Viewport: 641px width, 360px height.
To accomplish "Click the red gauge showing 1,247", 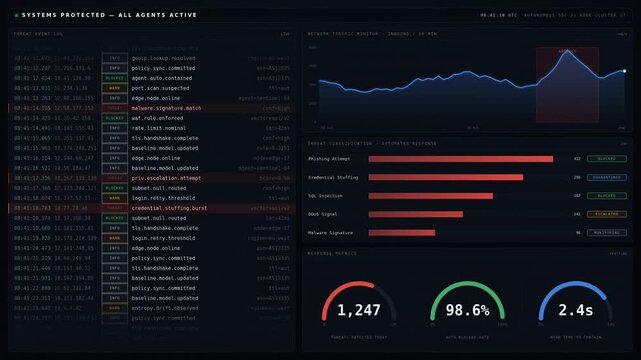I will [359, 302].
